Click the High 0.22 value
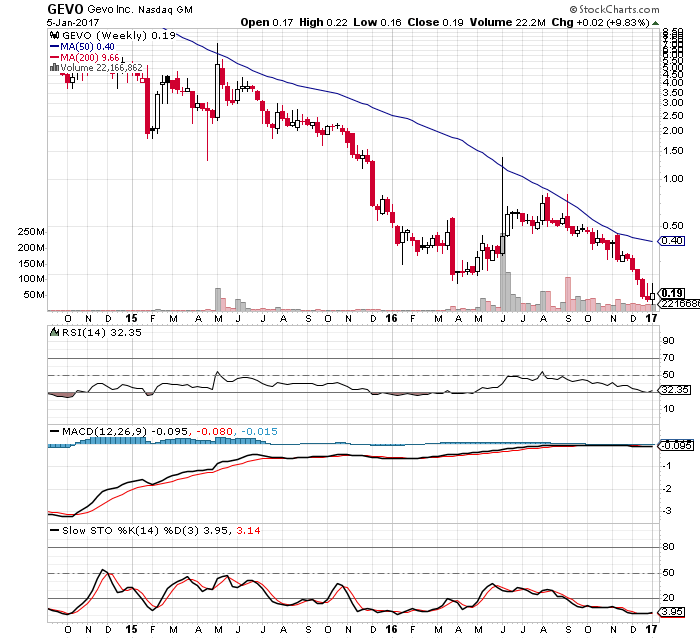 click(323, 22)
